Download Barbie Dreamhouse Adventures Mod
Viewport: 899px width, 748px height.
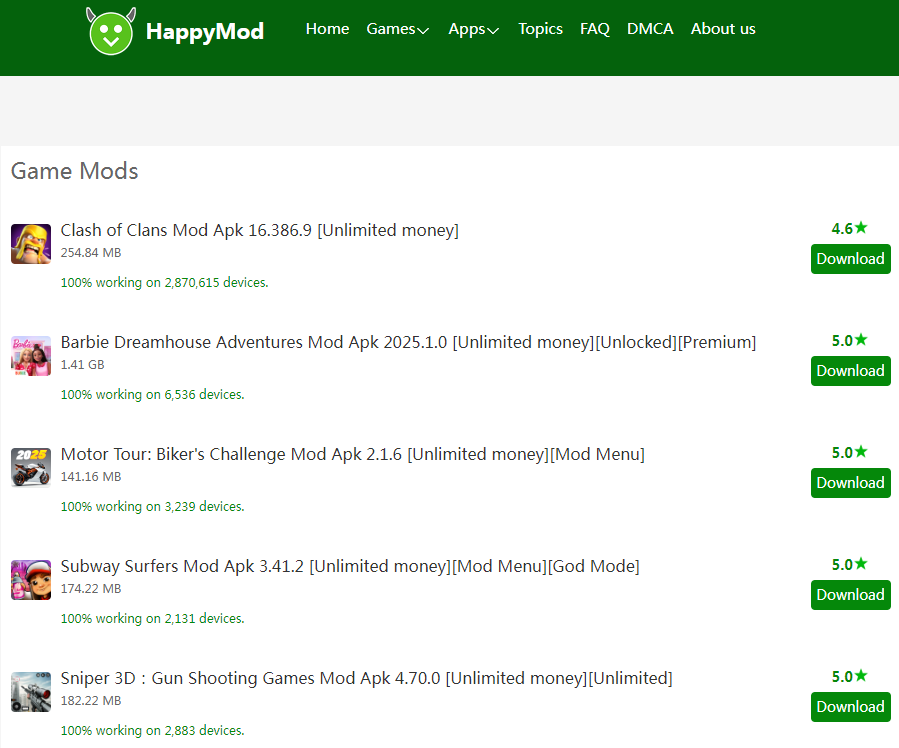[x=851, y=371]
